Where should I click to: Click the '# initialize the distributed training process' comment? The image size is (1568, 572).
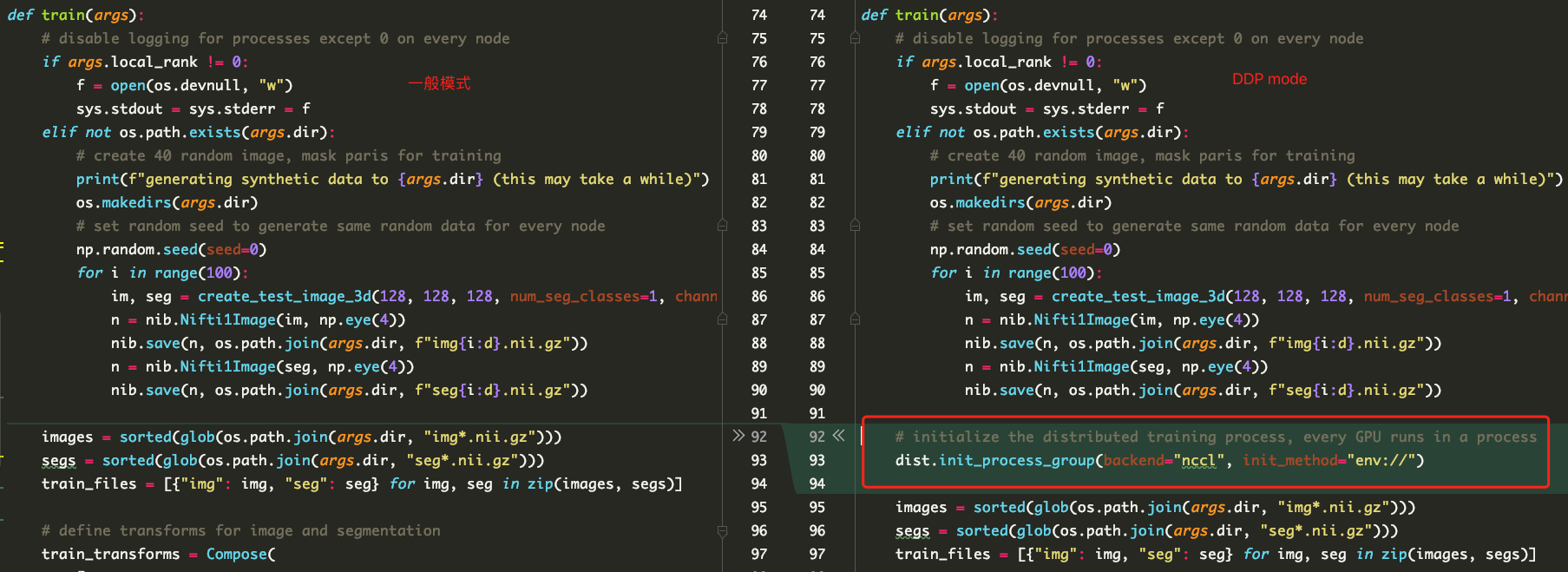[x=1216, y=437]
